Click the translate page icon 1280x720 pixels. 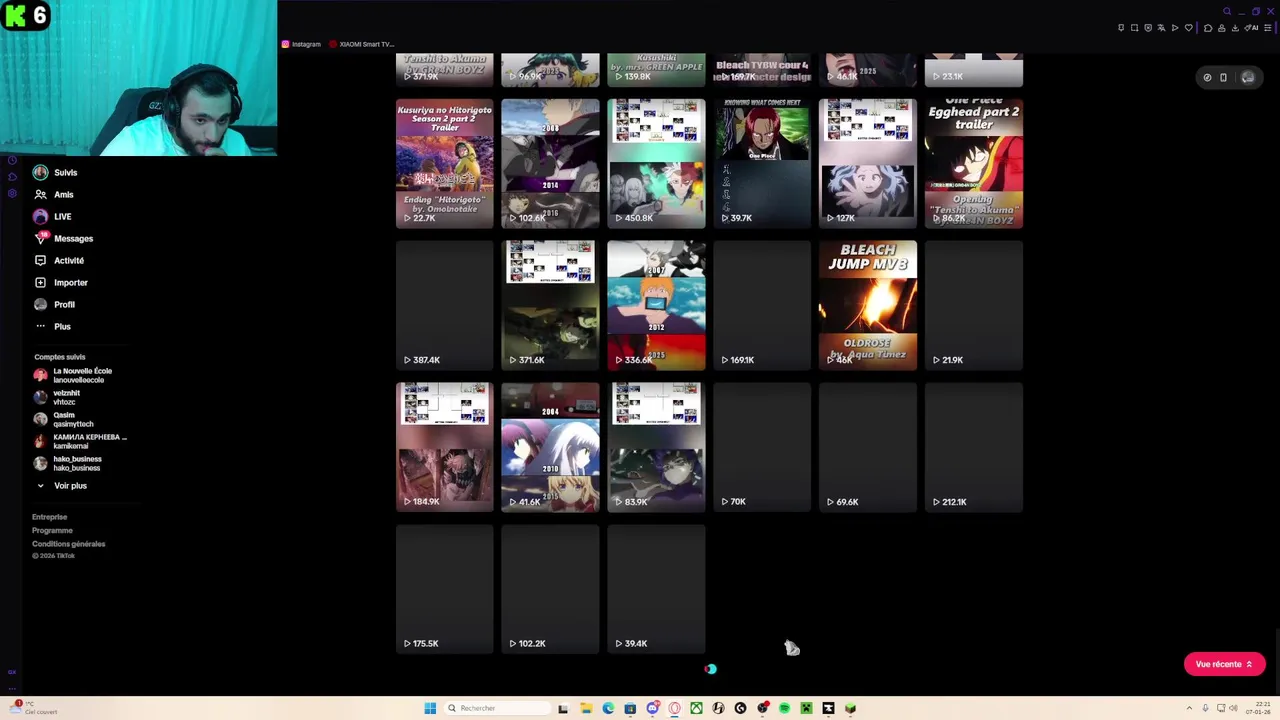click(x=1162, y=28)
